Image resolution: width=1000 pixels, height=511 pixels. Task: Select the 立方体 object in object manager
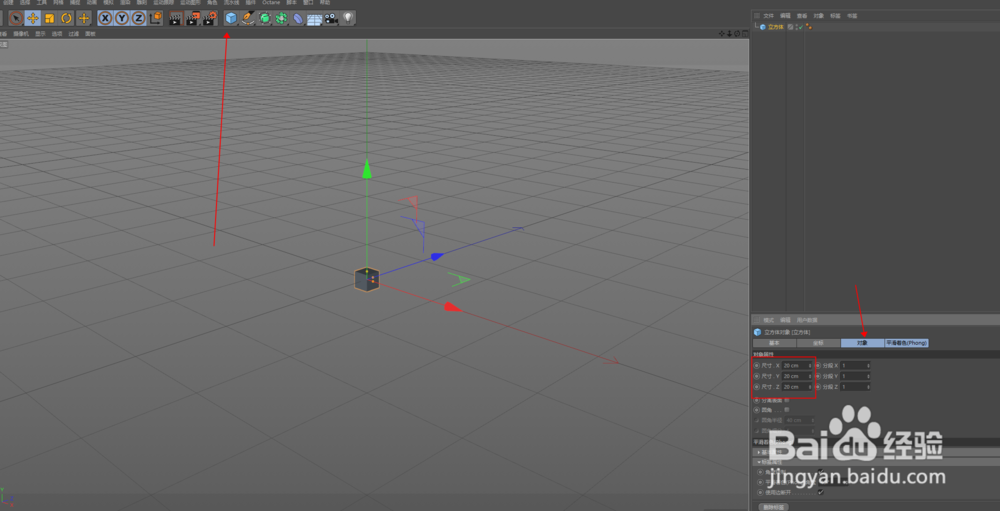coord(776,27)
